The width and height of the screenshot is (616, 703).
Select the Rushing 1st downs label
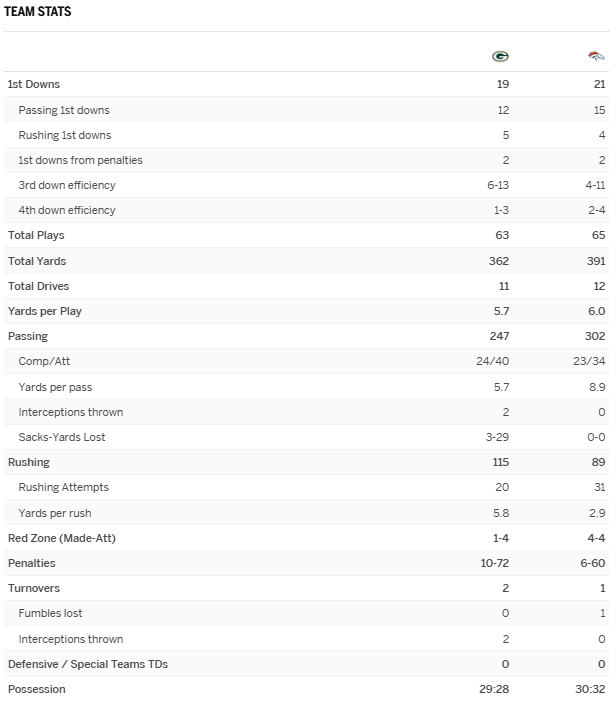(x=65, y=135)
